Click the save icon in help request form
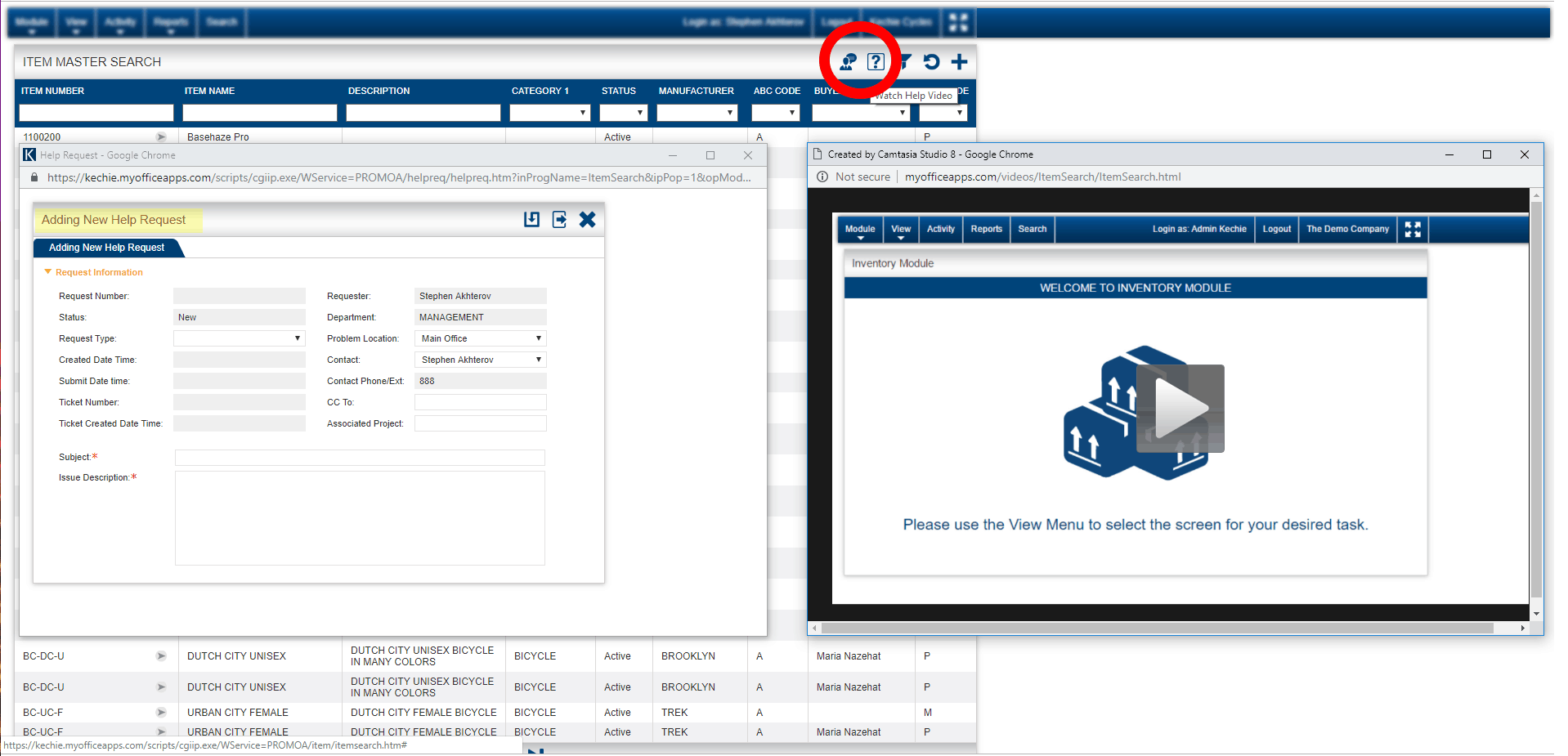The width and height of the screenshot is (1568, 756). (x=531, y=219)
